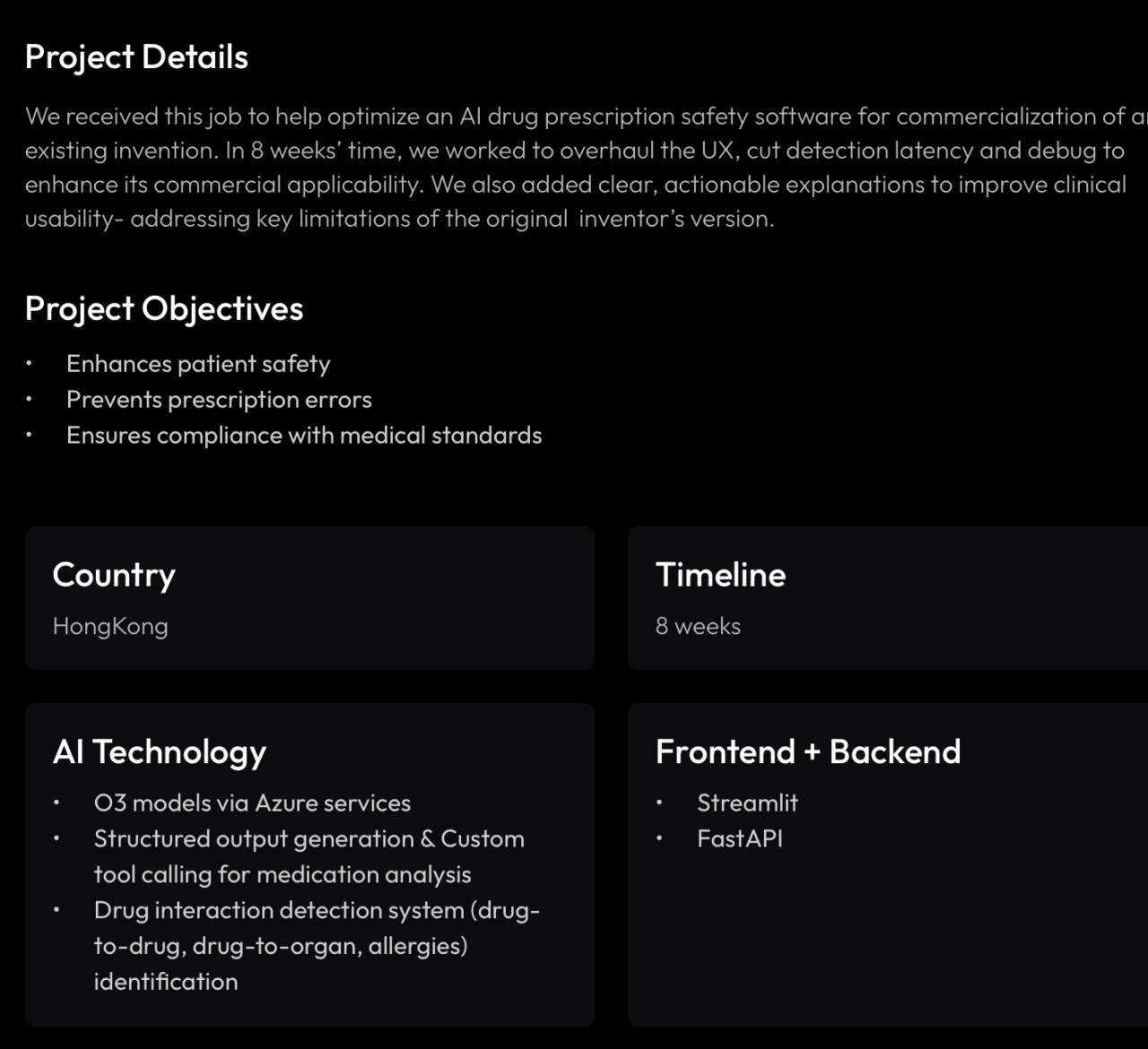Click O3 models via Azure services item
Viewport: 1148px width, 1049px height.
tap(252, 803)
